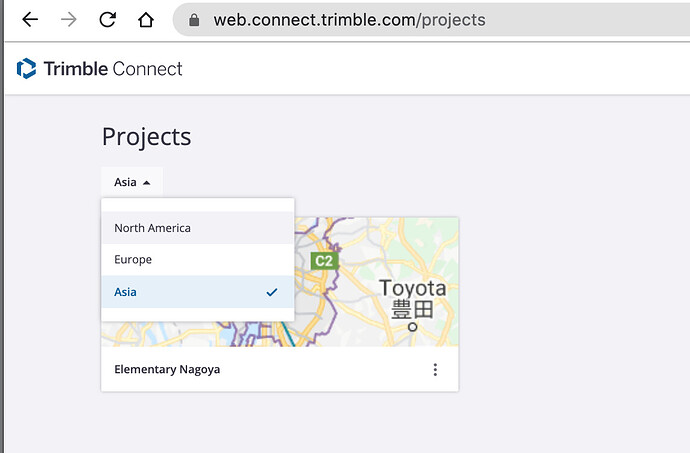Click the Projects page heading
Screen dimensions: 690x453
[146, 137]
